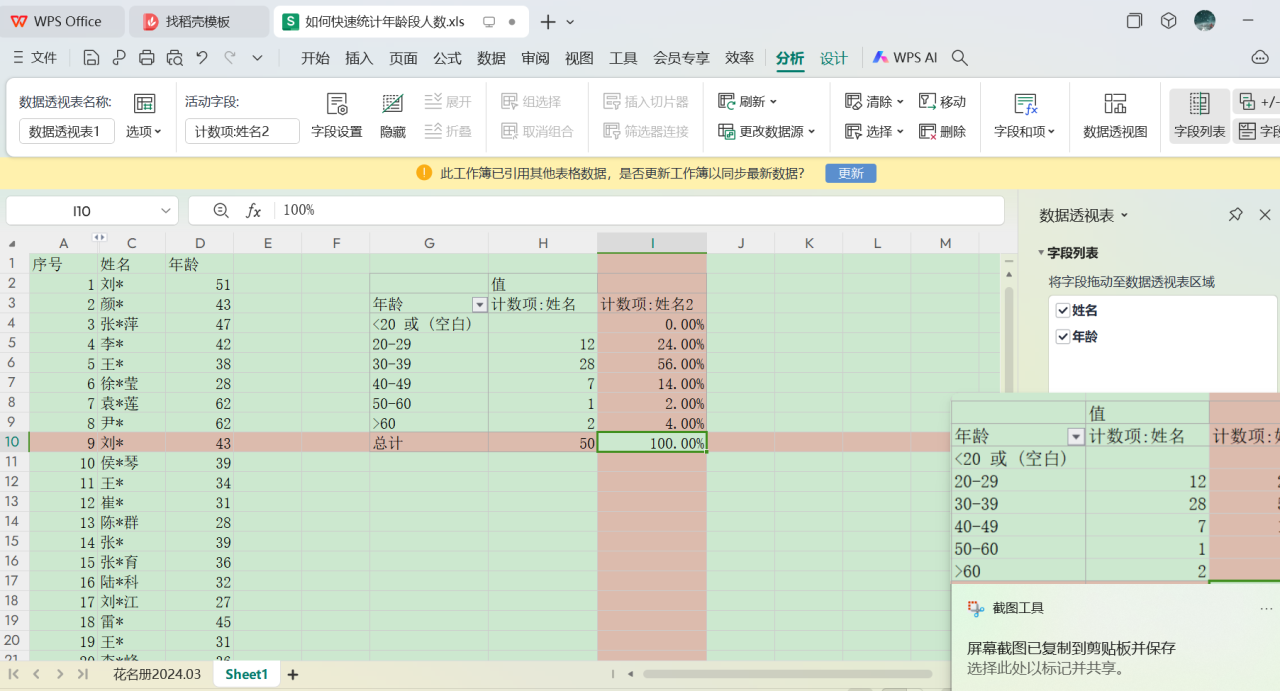Open the 选择 dropdown in ribbon
The image size is (1280, 691).
tap(875, 131)
